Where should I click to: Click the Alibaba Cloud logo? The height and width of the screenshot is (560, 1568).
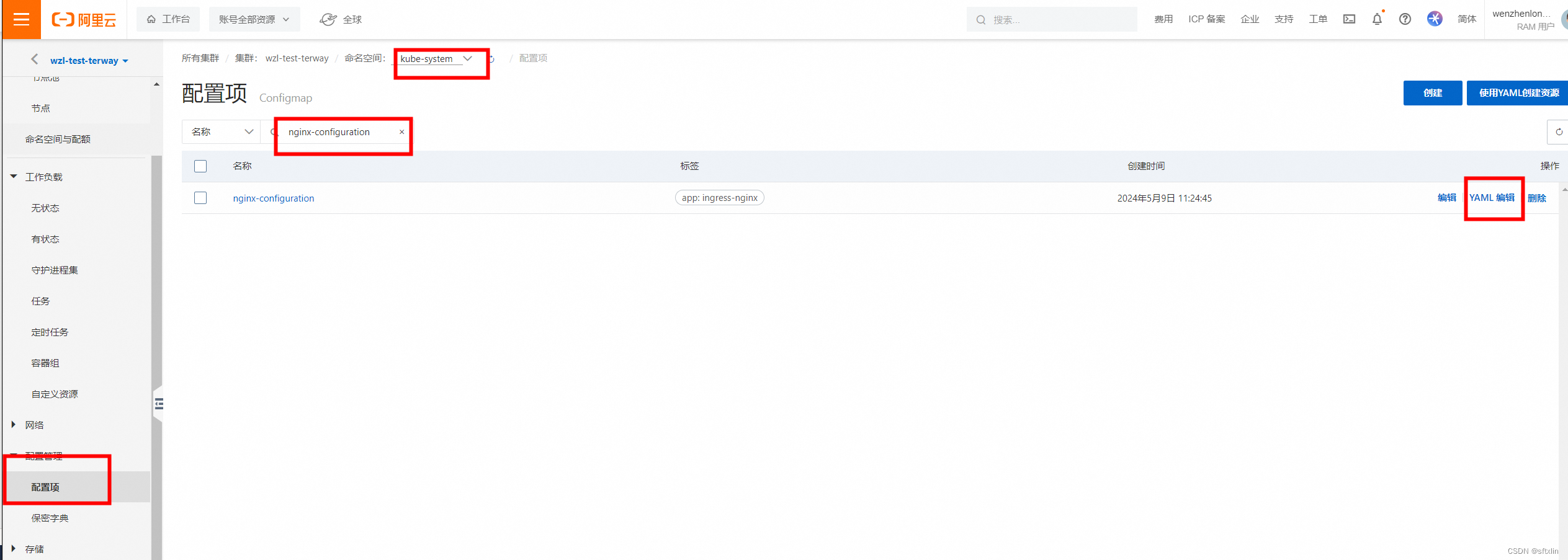pyautogui.click(x=84, y=20)
